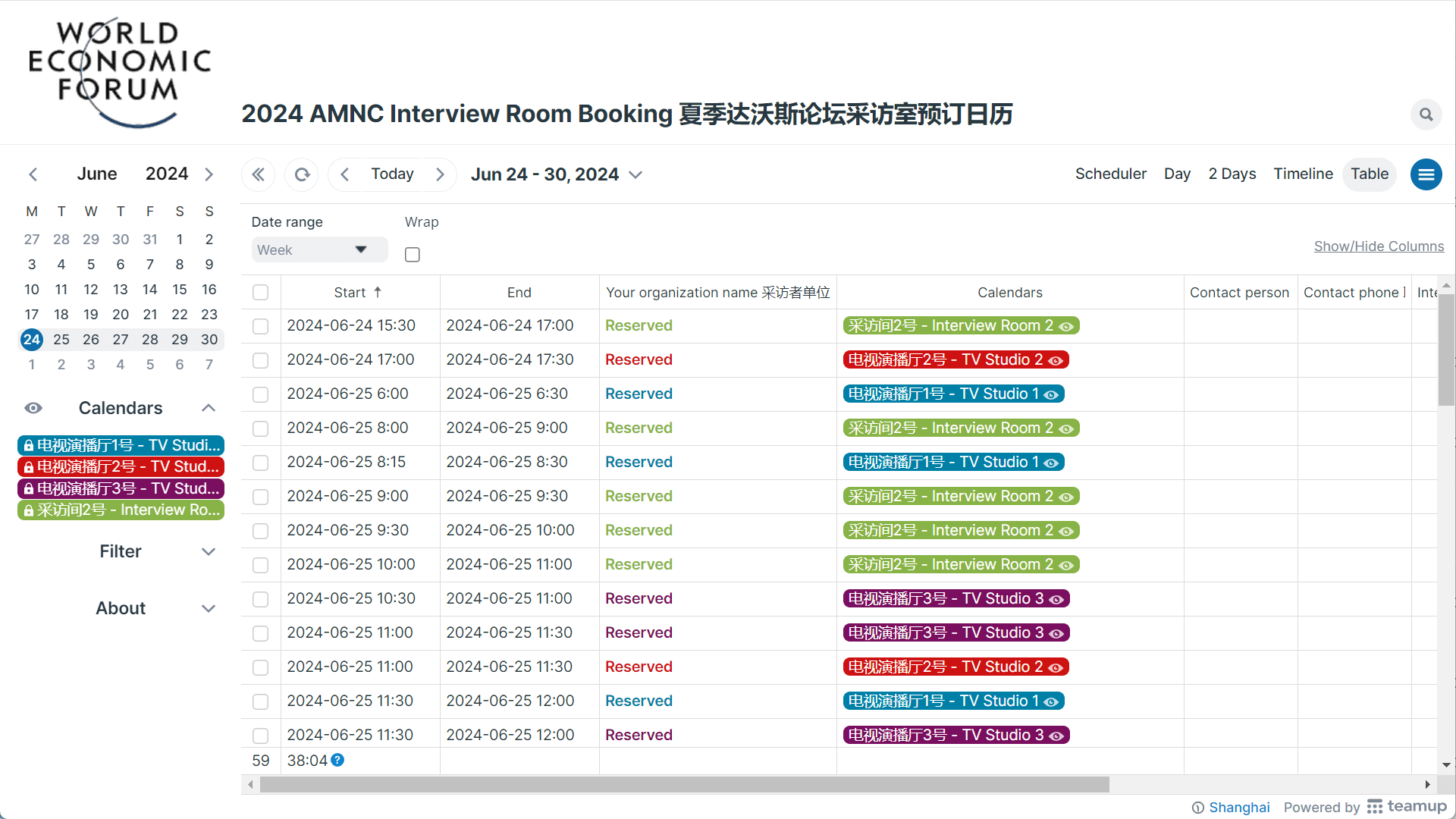Go to next month in mini calendar
Image resolution: width=1456 pixels, height=819 pixels.
point(209,174)
